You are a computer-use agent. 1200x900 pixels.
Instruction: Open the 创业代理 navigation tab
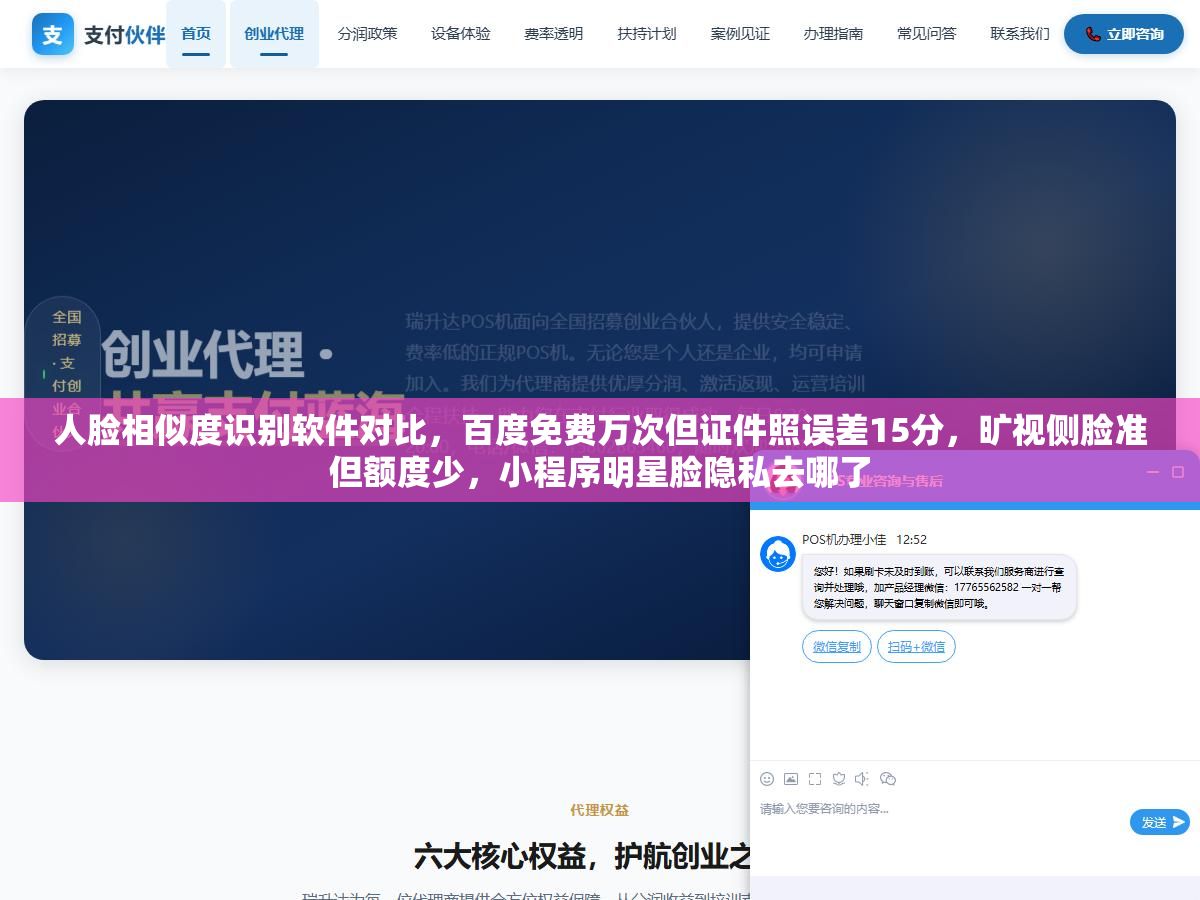coord(274,34)
